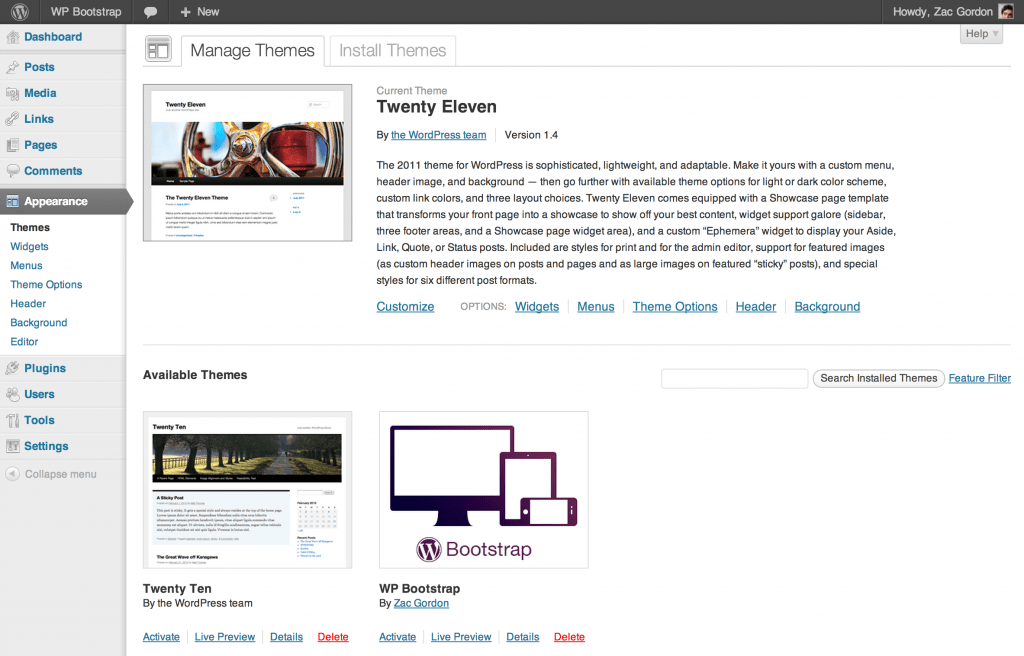Select the Pages icon in the sidebar

coord(15,144)
